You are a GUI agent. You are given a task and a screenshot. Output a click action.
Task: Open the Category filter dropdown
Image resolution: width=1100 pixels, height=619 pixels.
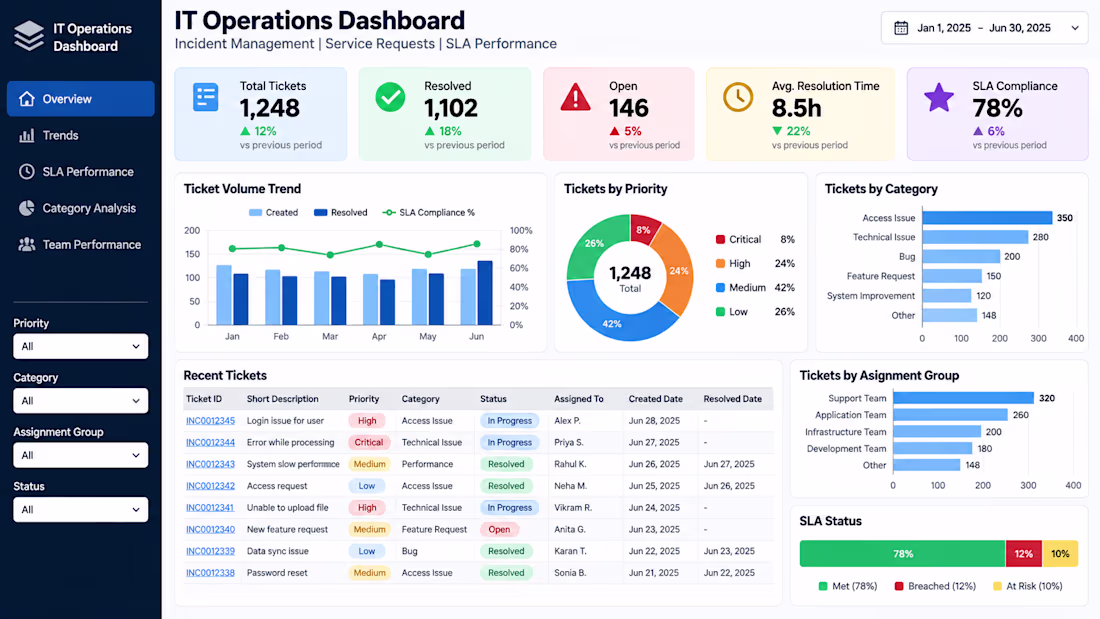coord(81,401)
